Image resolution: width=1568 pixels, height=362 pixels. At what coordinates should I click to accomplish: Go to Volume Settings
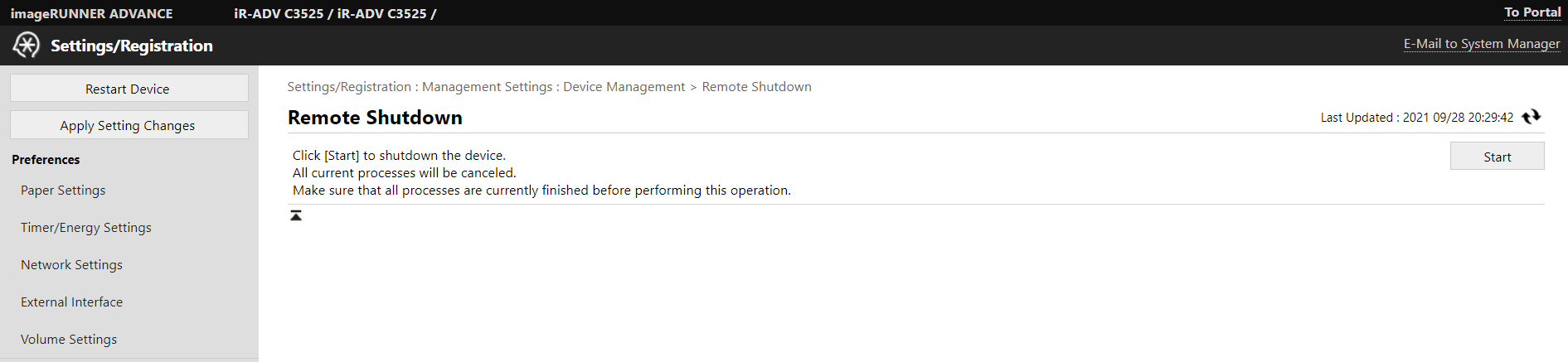(69, 340)
